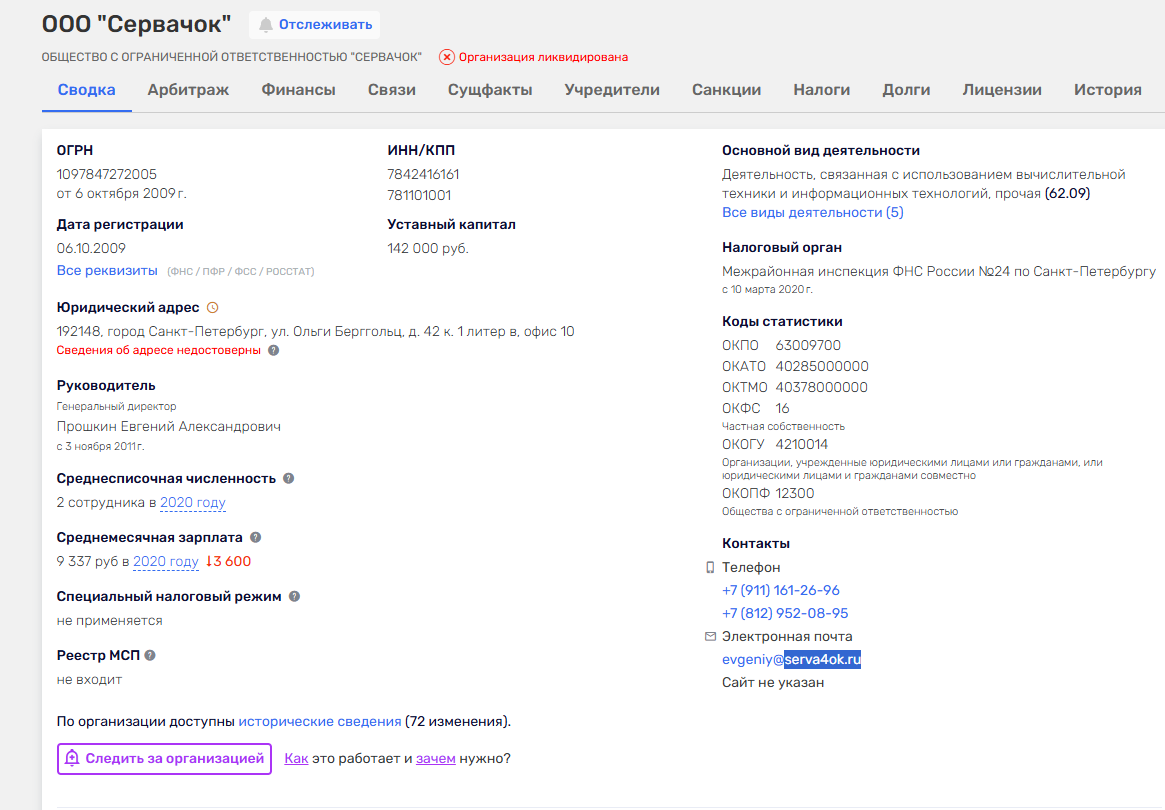1165x810 pixels.
Task: Click the tax authority name ФНС России №24
Action: (938, 272)
